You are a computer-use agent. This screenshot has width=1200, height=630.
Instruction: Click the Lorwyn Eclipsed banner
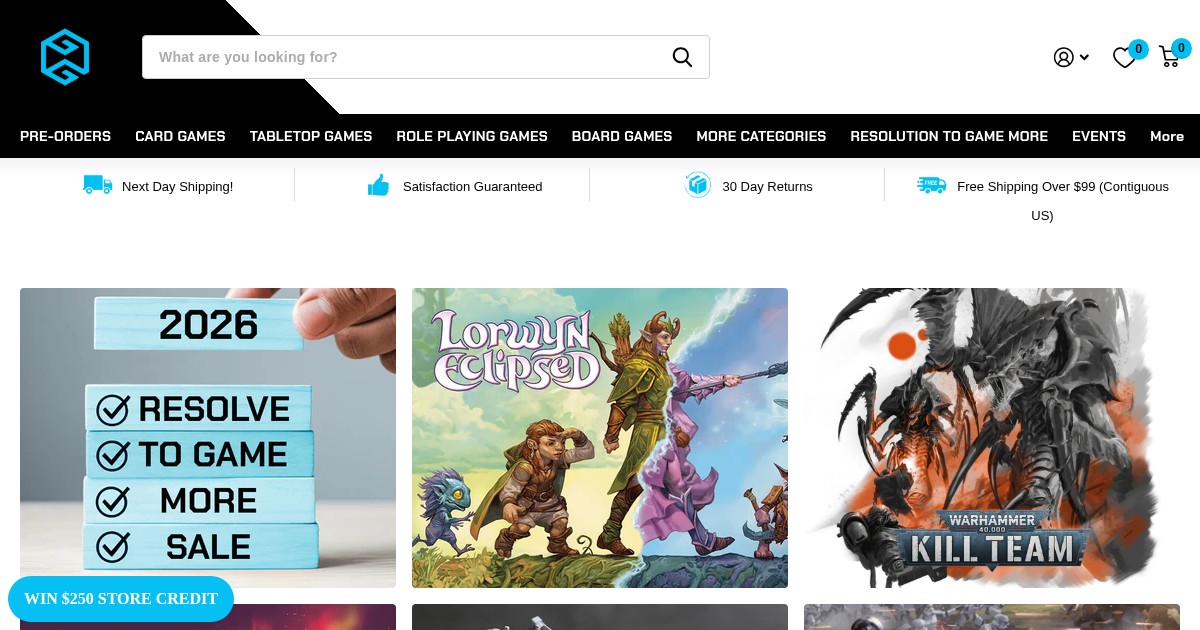point(599,437)
